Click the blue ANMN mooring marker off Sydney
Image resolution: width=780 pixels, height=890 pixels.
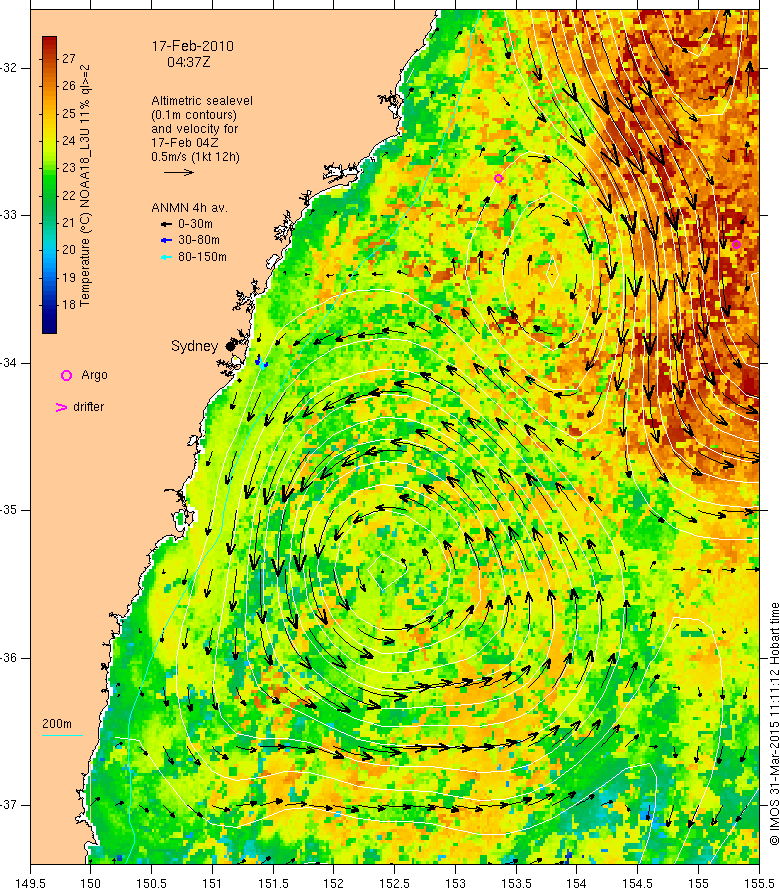pos(261,362)
